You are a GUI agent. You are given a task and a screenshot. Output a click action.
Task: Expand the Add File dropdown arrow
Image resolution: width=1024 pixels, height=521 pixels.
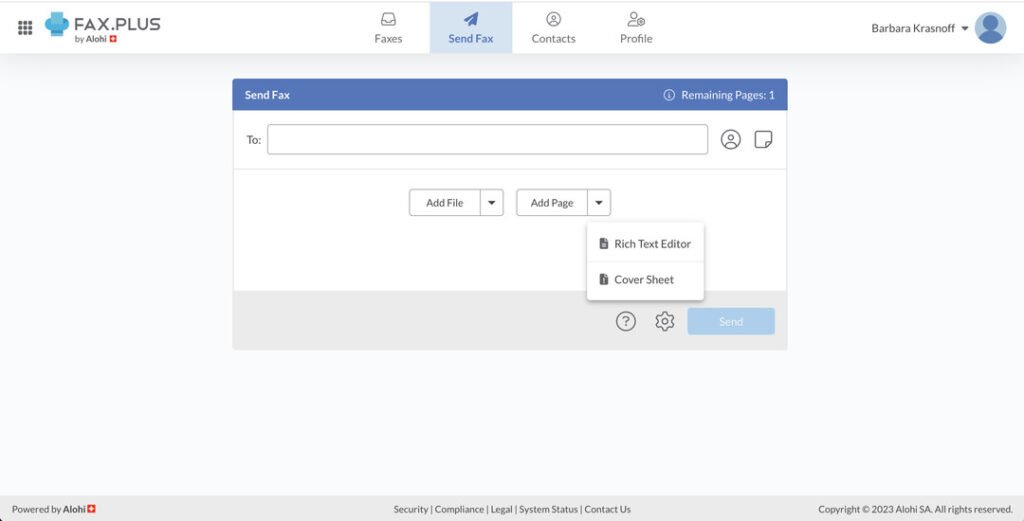click(492, 202)
